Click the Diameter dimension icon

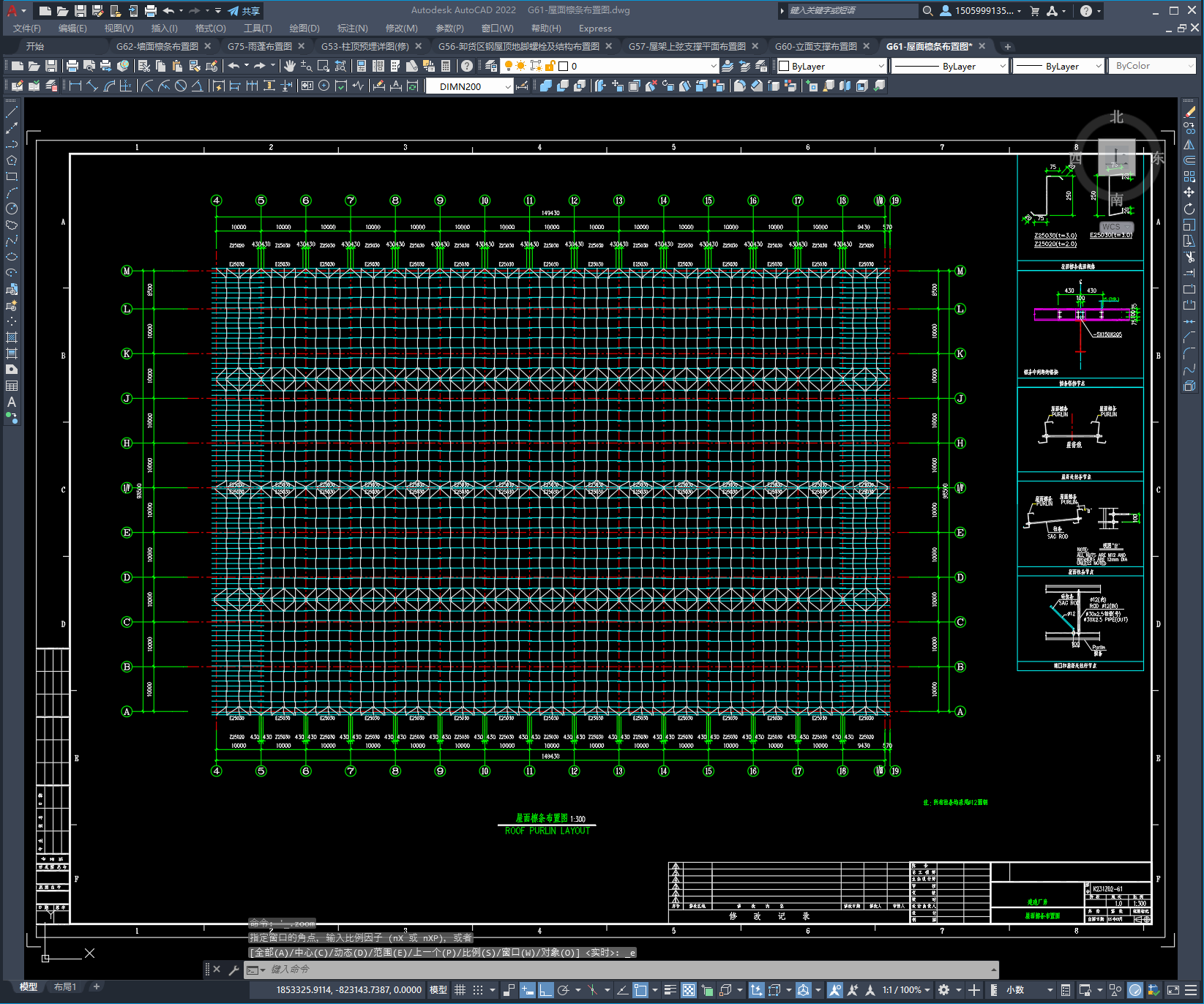click(181, 86)
